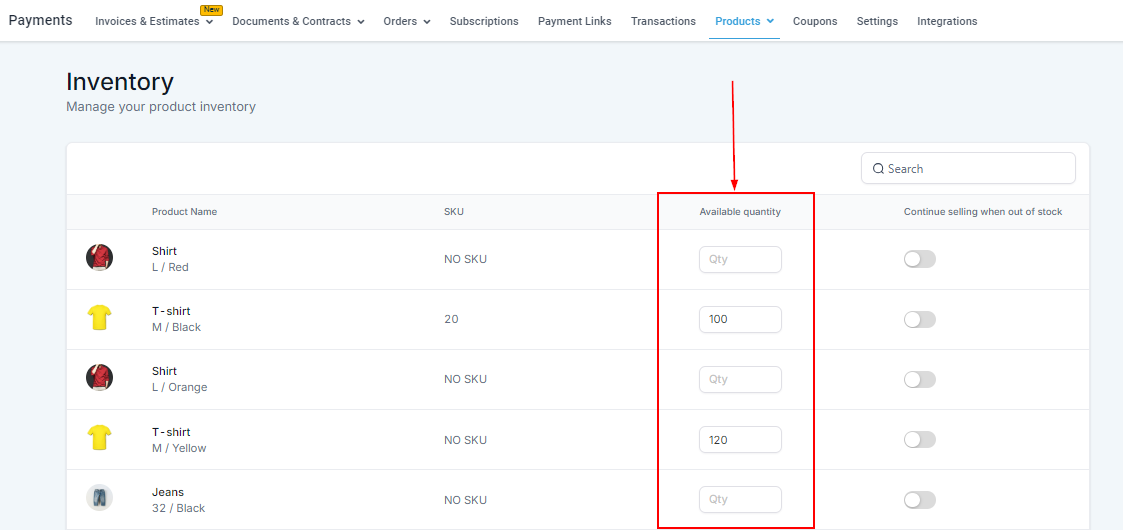Go to the Settings tab
1123x530 pixels.
click(877, 21)
